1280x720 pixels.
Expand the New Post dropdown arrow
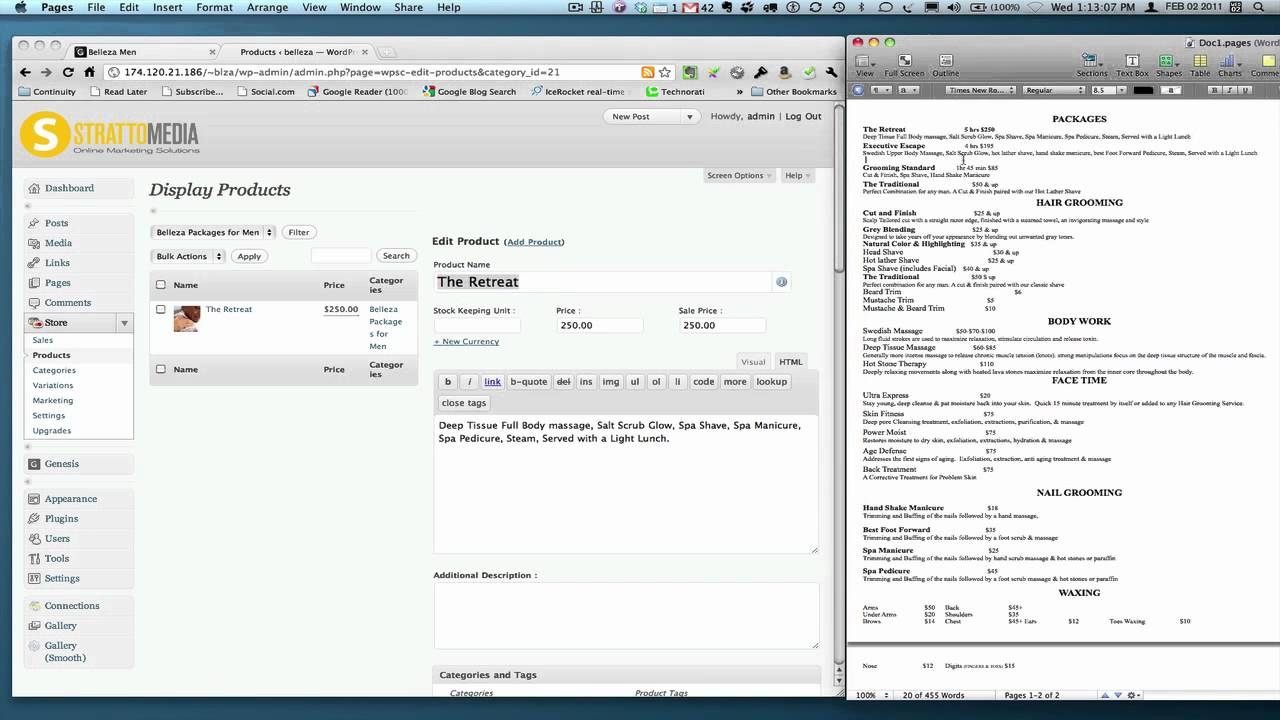coord(689,117)
